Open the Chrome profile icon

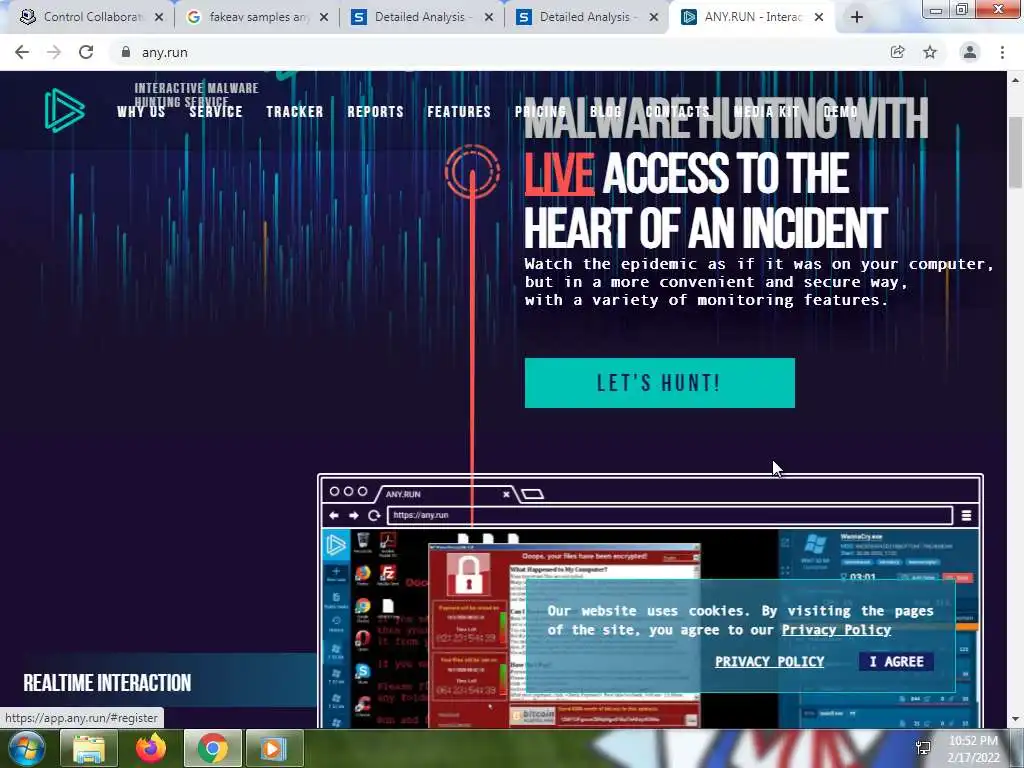[970, 52]
